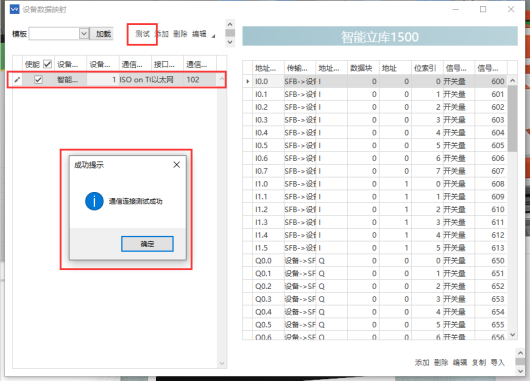Screen dimensions: 530x381
Task: Select the I1.0 address cell
Action: pos(268,184)
